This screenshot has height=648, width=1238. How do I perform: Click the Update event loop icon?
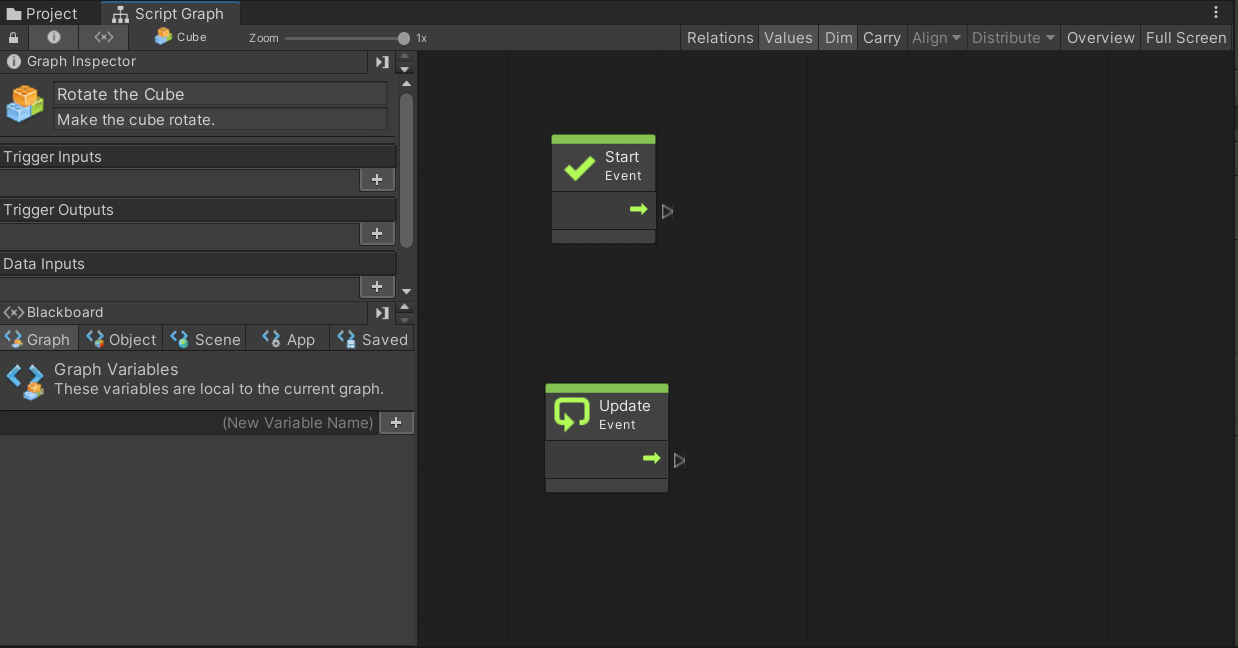pos(572,414)
